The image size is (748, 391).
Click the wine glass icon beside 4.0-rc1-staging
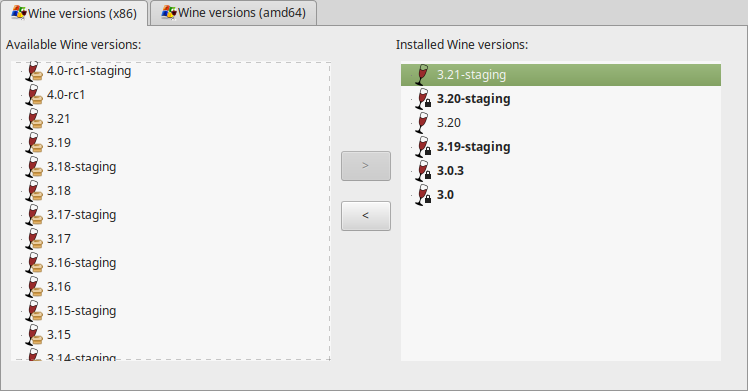coord(34,71)
